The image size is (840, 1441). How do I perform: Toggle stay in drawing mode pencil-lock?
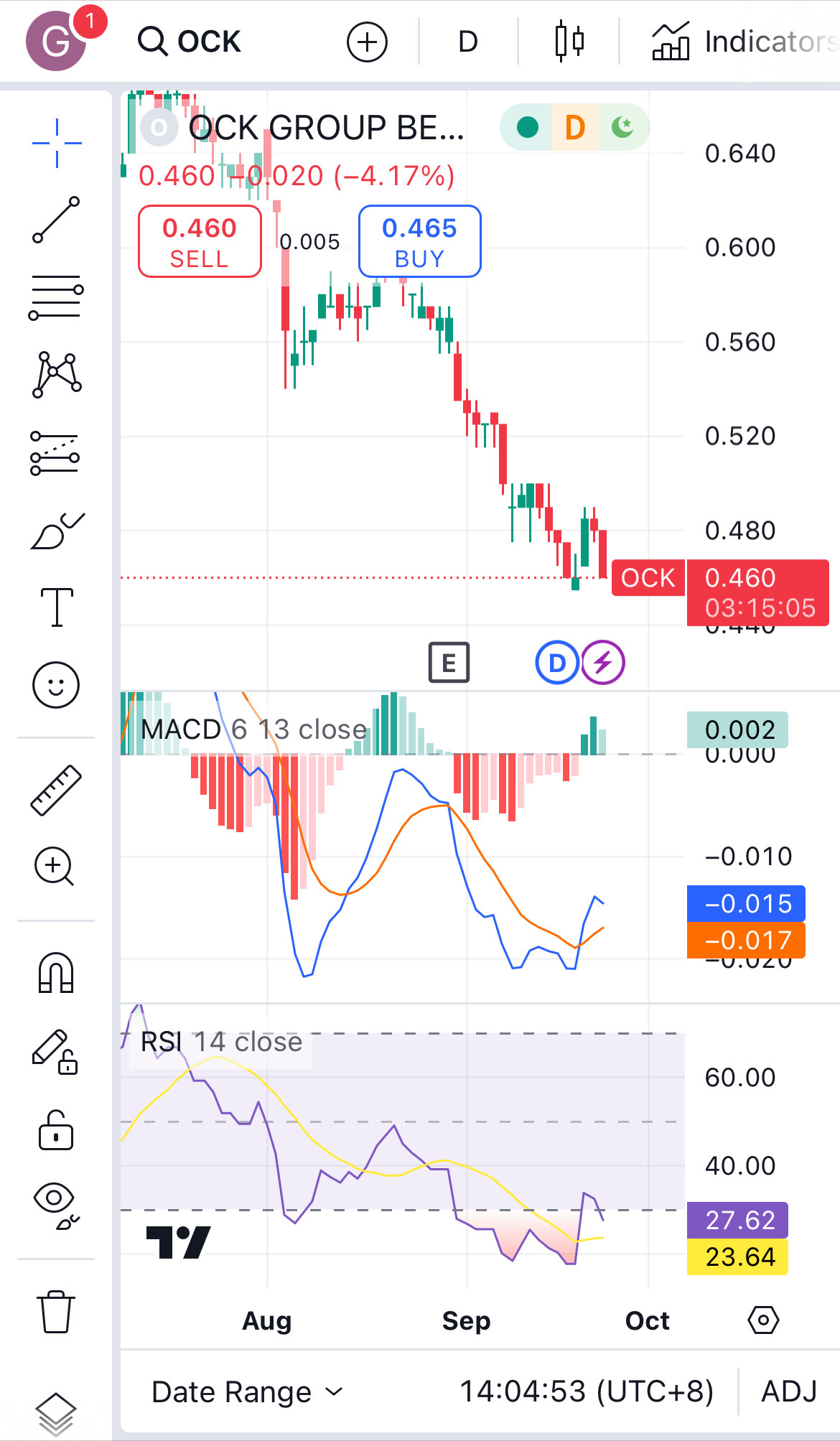(x=55, y=1051)
